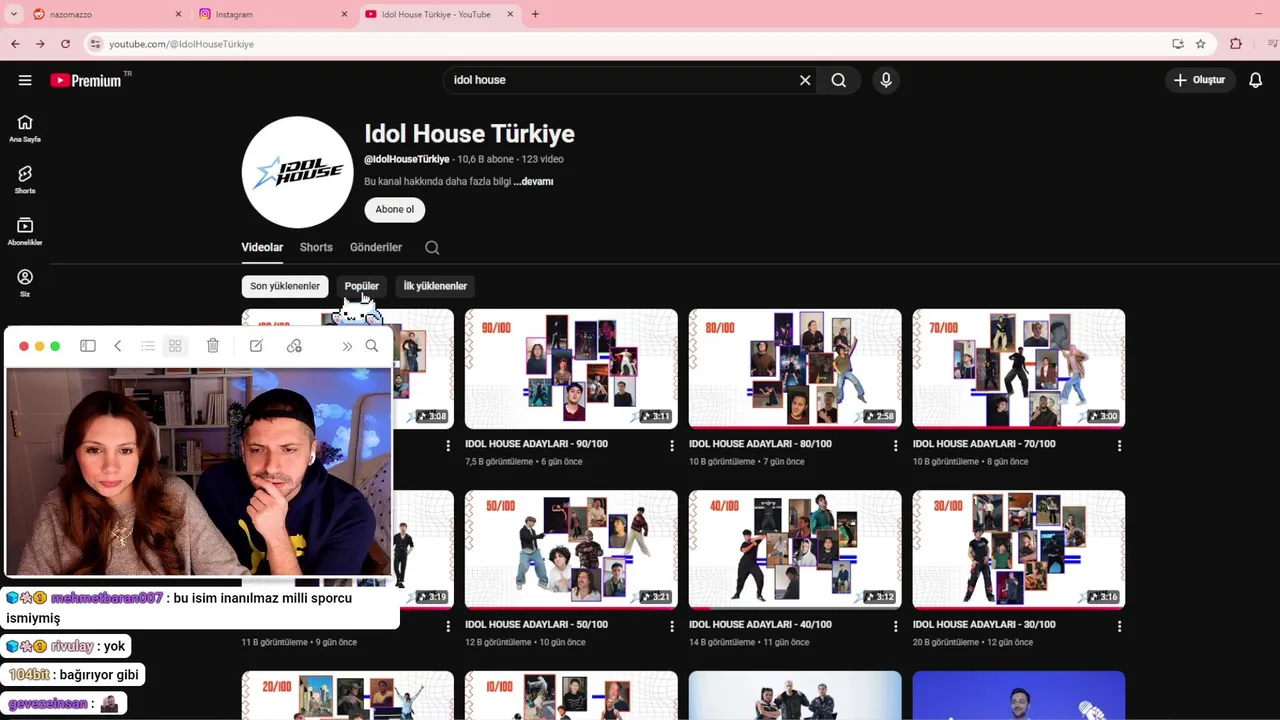
Task: Play the 70/100 video thumbnail
Action: (x=1019, y=369)
